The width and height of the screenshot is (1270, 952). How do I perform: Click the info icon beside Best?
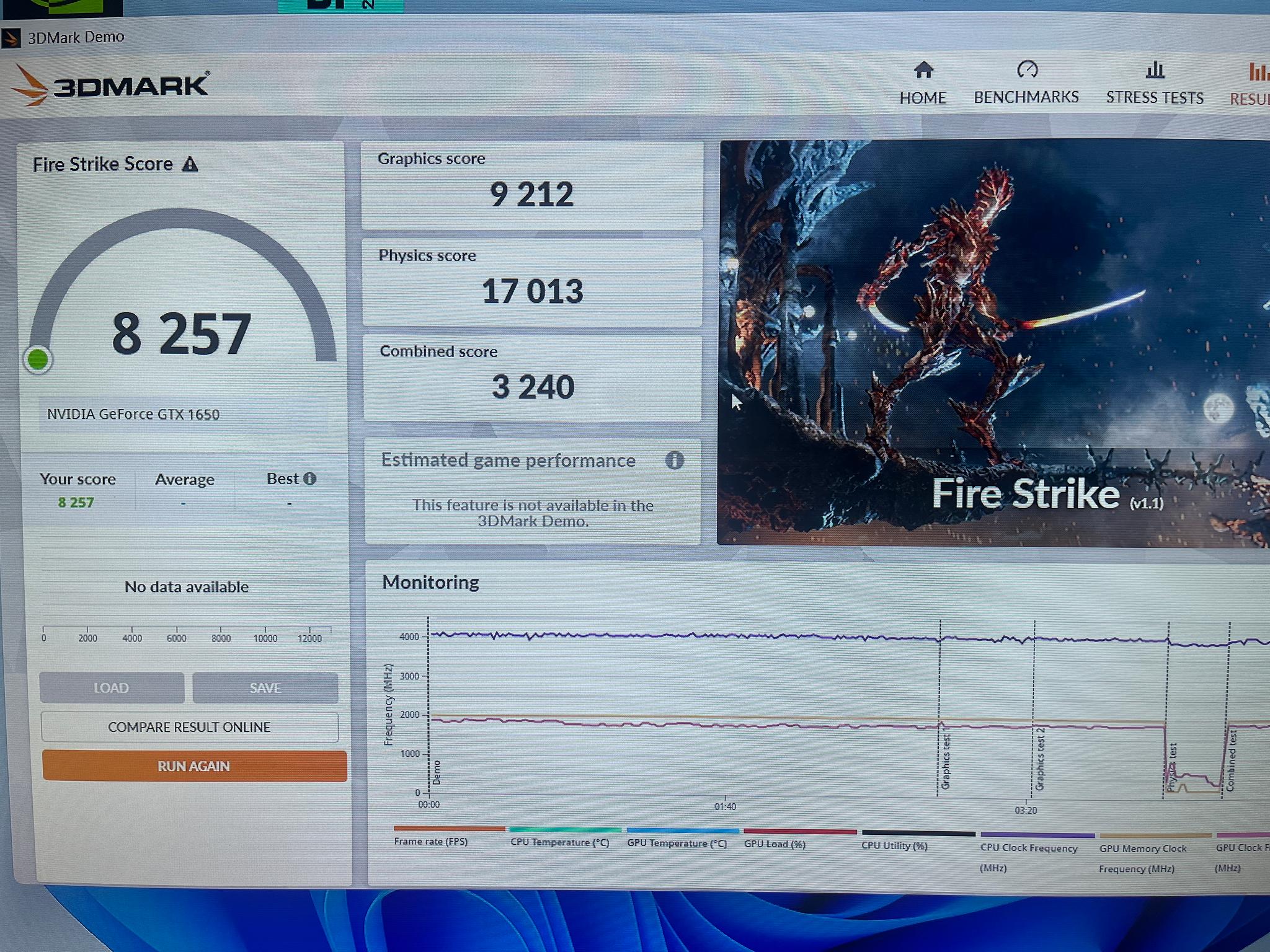click(309, 478)
